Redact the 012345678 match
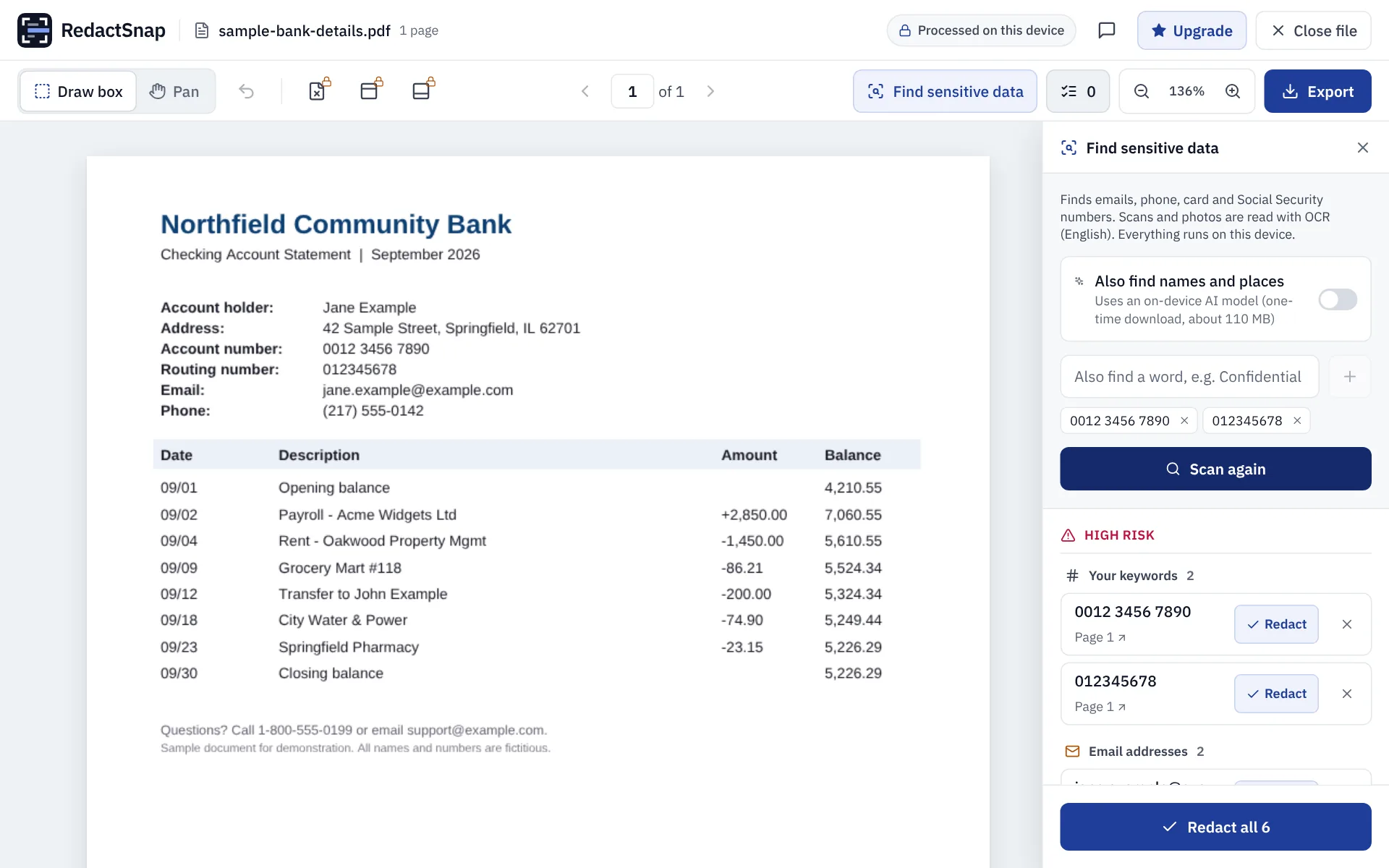The width and height of the screenshot is (1389, 868). click(x=1276, y=694)
